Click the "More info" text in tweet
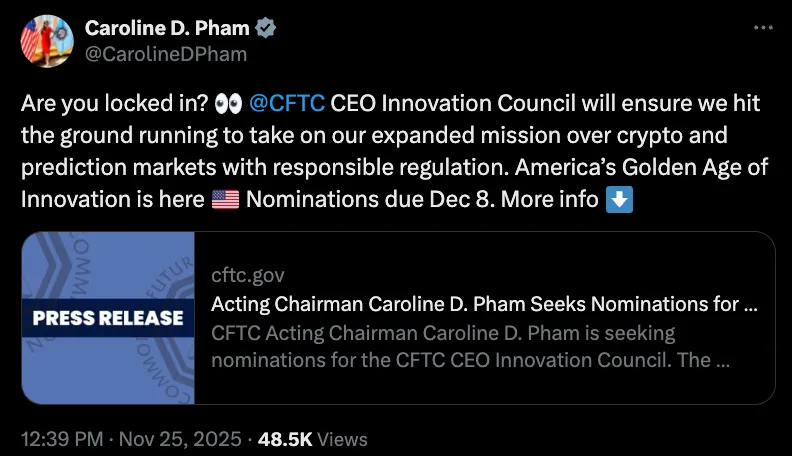 549,199
